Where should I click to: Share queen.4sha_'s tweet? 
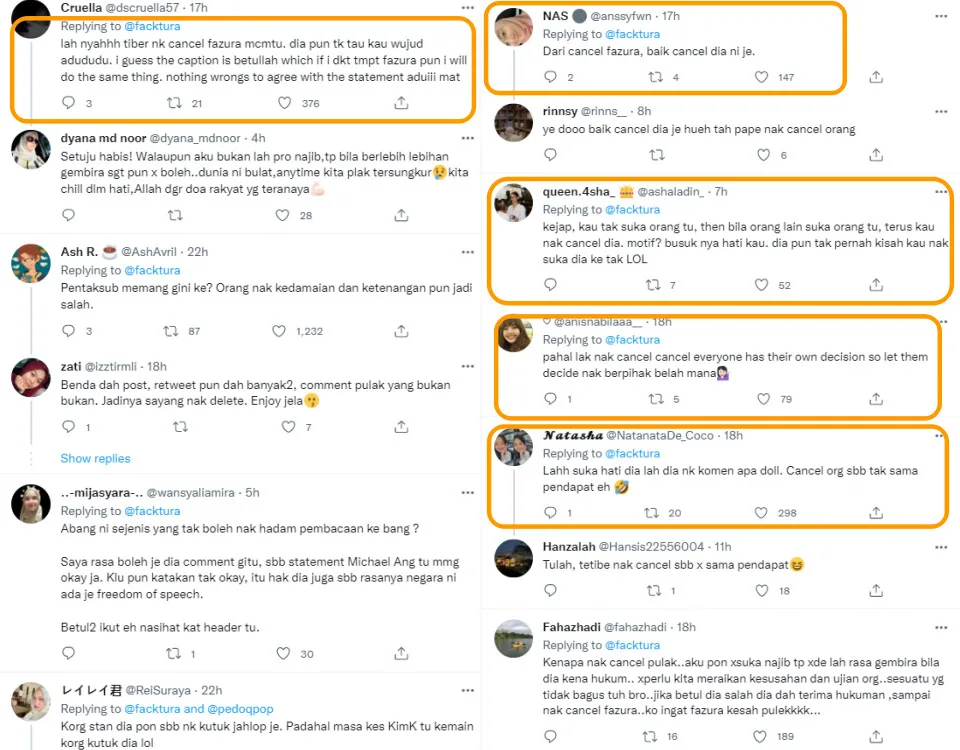click(876, 285)
